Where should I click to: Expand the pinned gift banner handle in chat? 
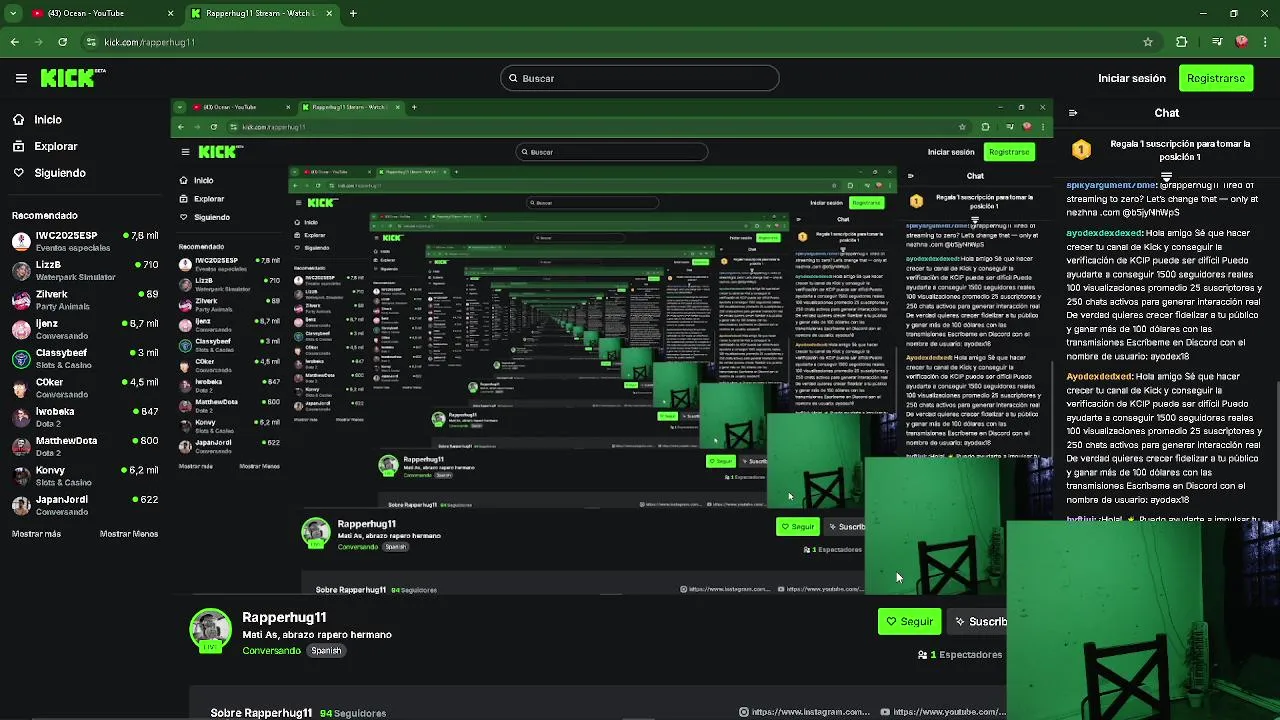click(x=1166, y=177)
